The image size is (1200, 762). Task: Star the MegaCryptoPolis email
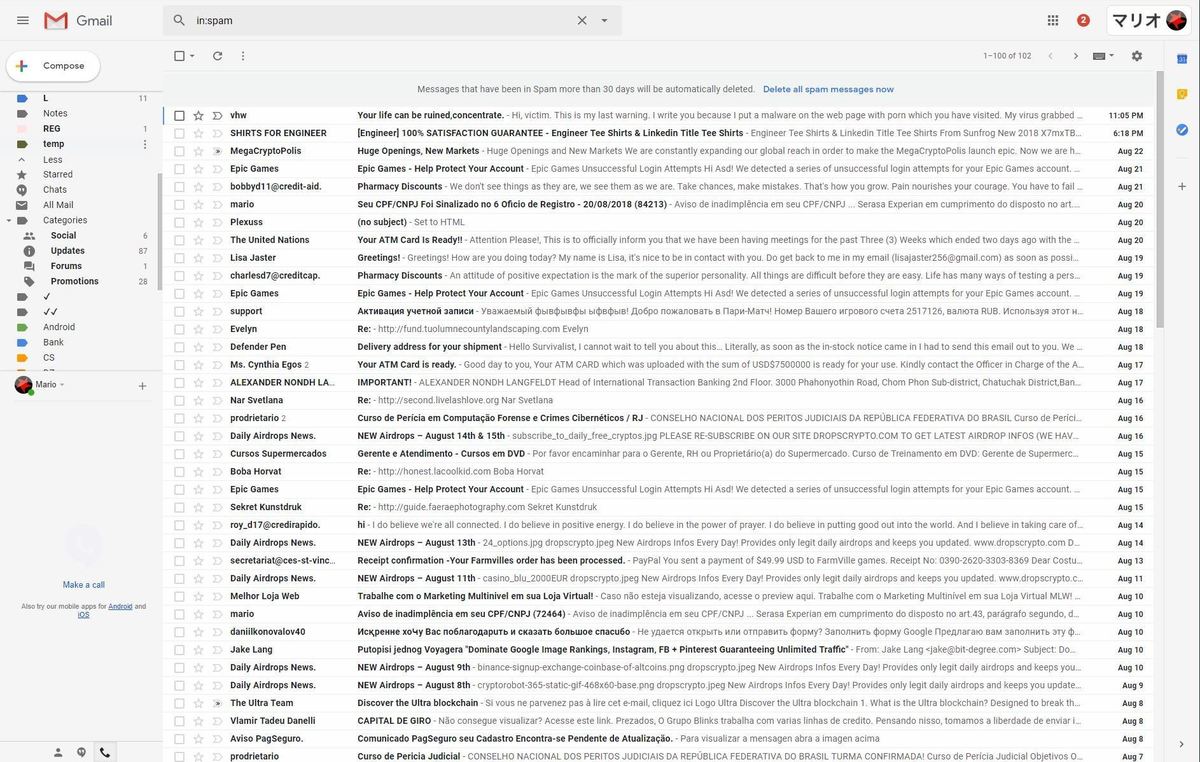[x=198, y=151]
